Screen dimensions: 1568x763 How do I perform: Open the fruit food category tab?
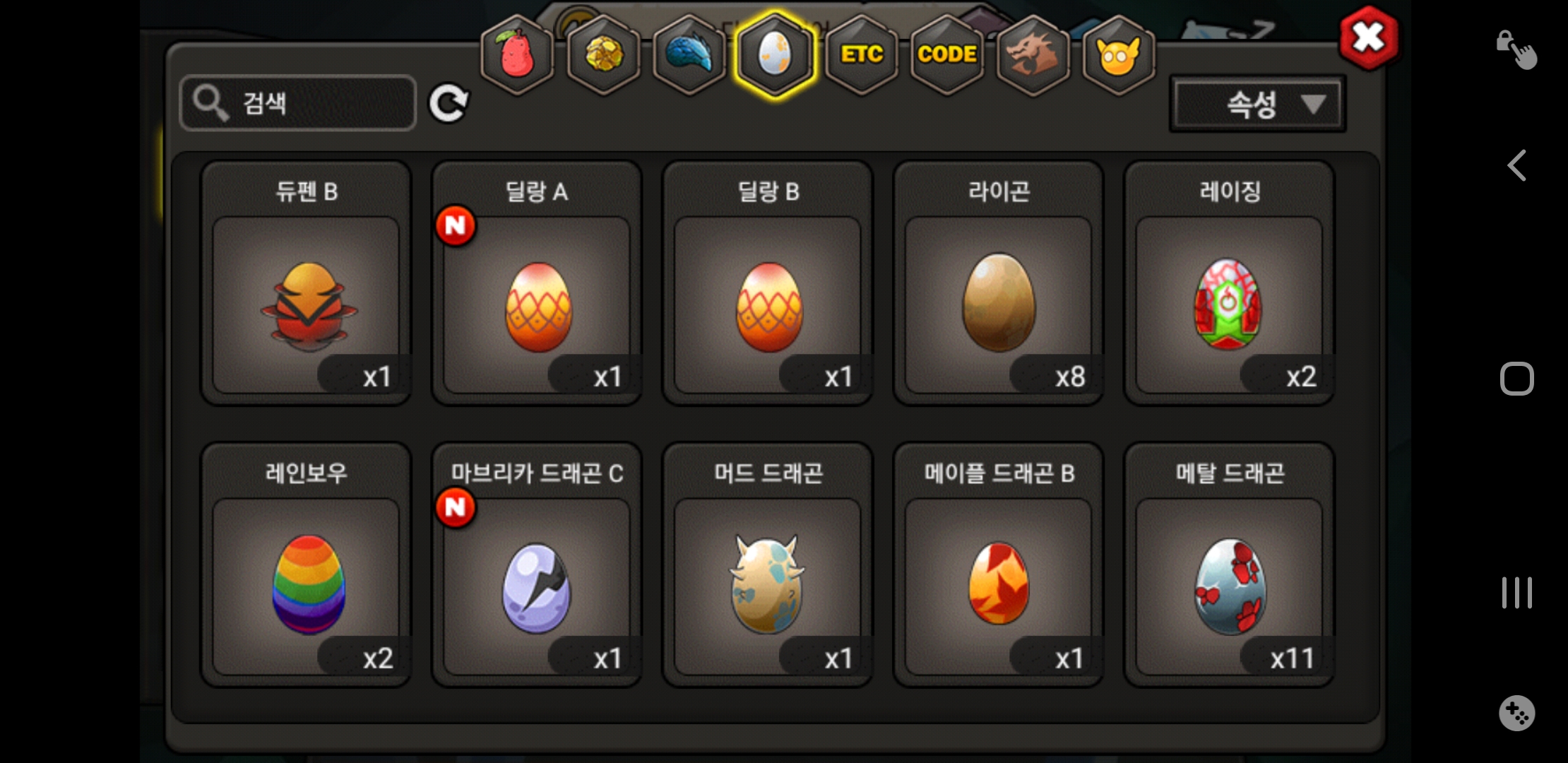pyautogui.click(x=517, y=54)
